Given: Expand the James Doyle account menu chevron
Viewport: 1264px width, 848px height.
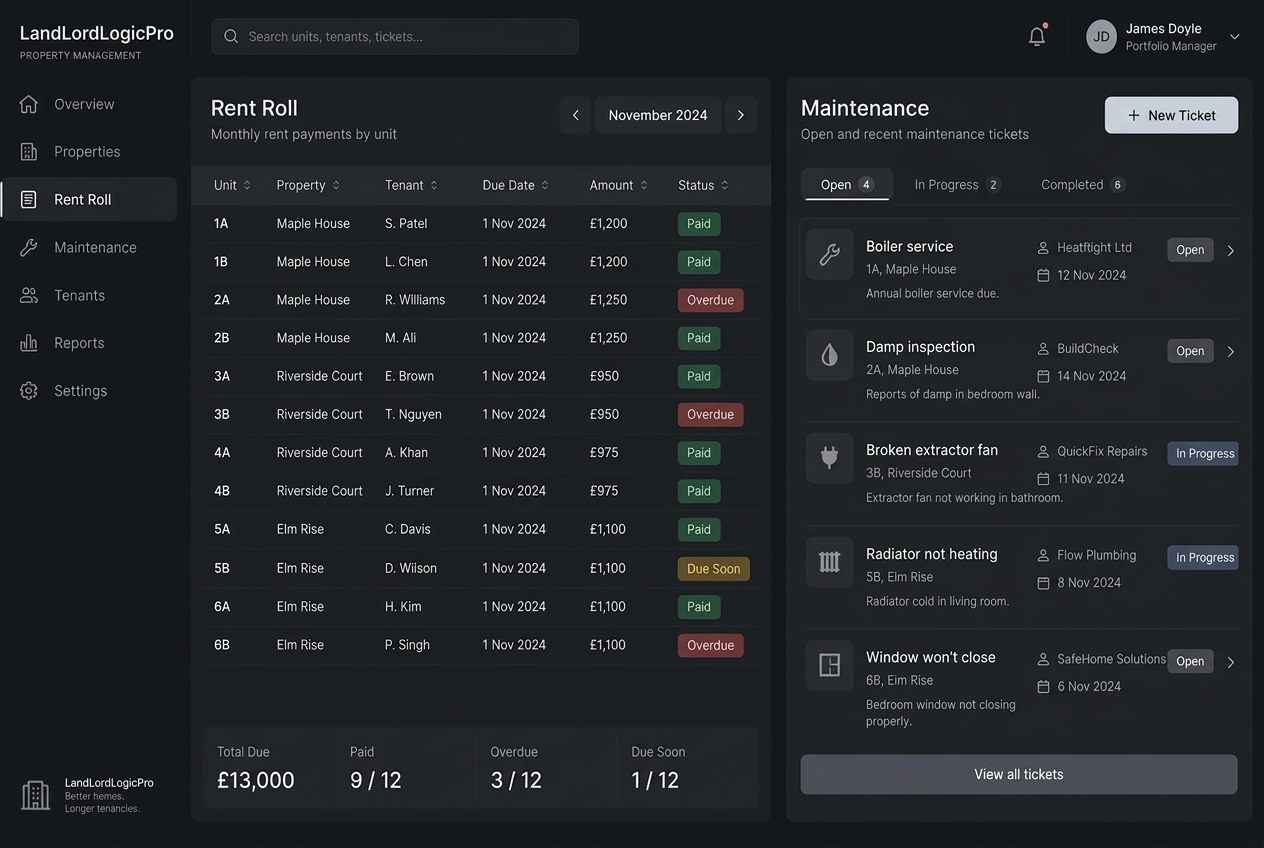Looking at the screenshot, I should 1235,37.
